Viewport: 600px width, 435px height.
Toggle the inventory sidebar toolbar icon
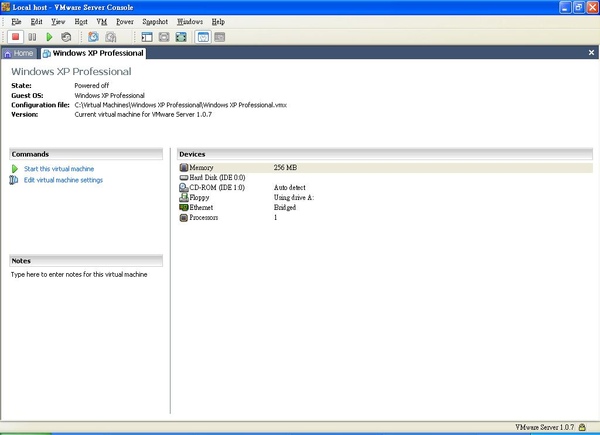[x=147, y=37]
